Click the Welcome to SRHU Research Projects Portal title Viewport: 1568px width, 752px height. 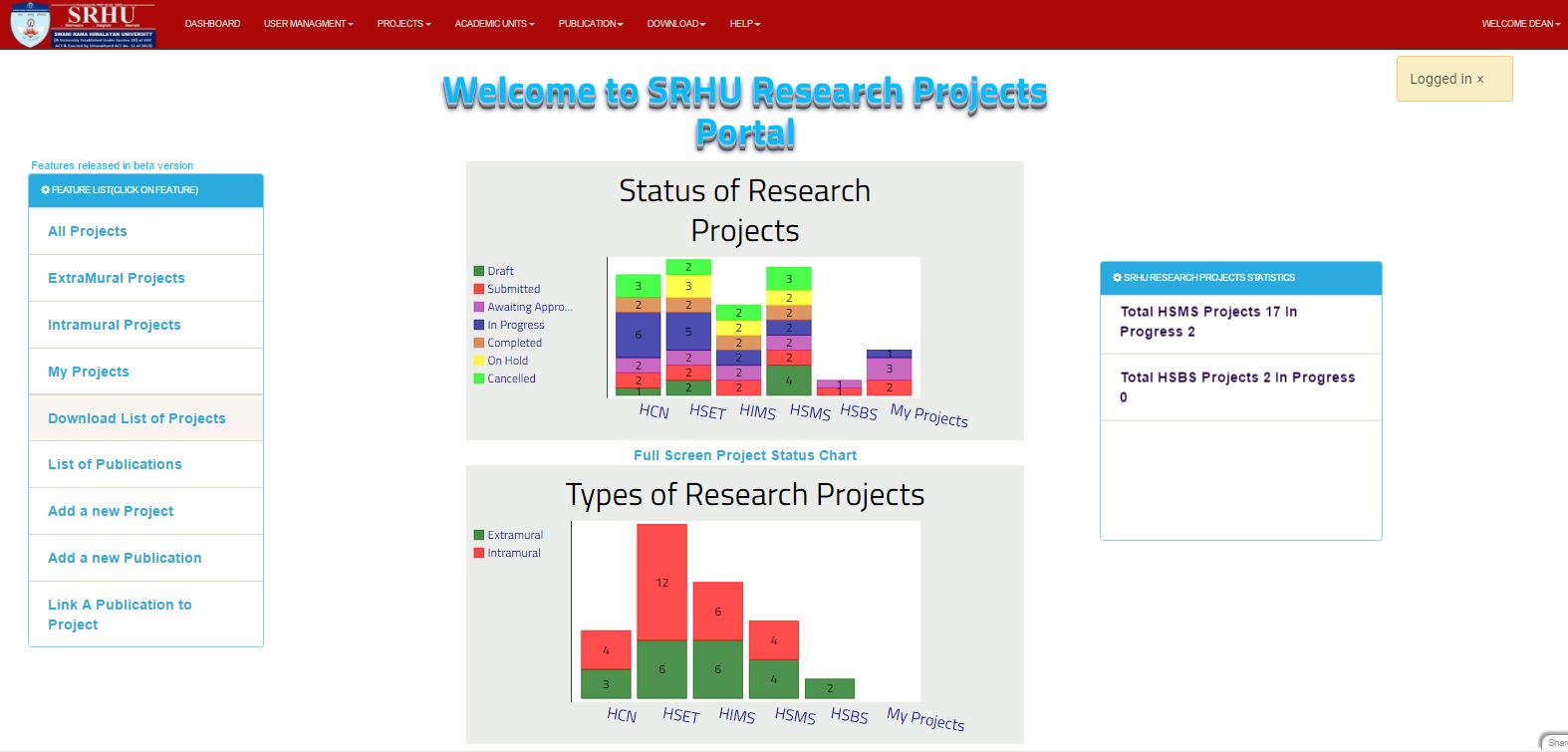click(745, 113)
